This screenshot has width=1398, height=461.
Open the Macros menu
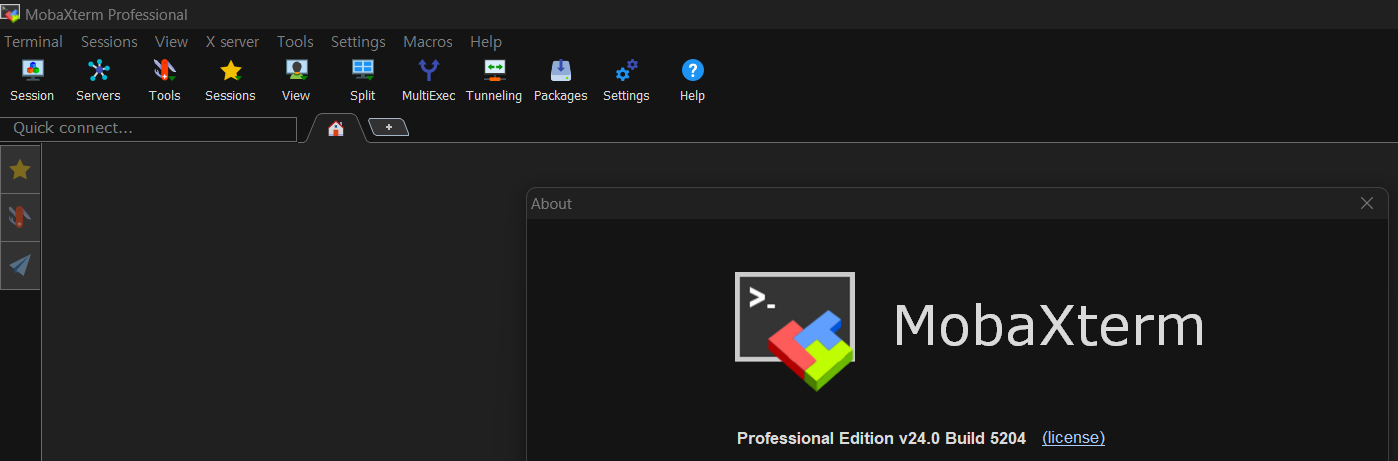[x=428, y=42]
